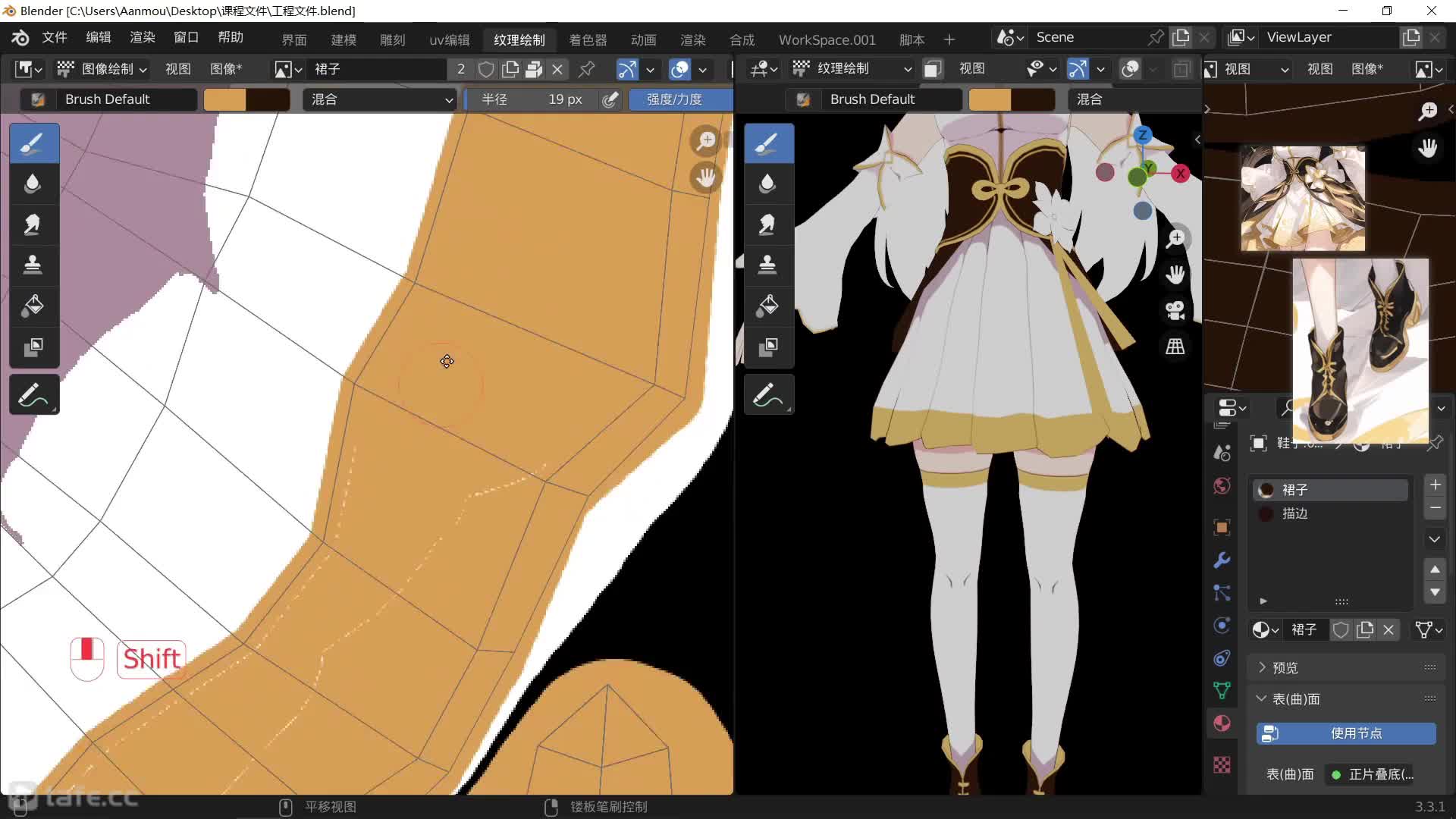
Task: Click the zoom magnifier in 3D viewport
Action: click(1175, 238)
